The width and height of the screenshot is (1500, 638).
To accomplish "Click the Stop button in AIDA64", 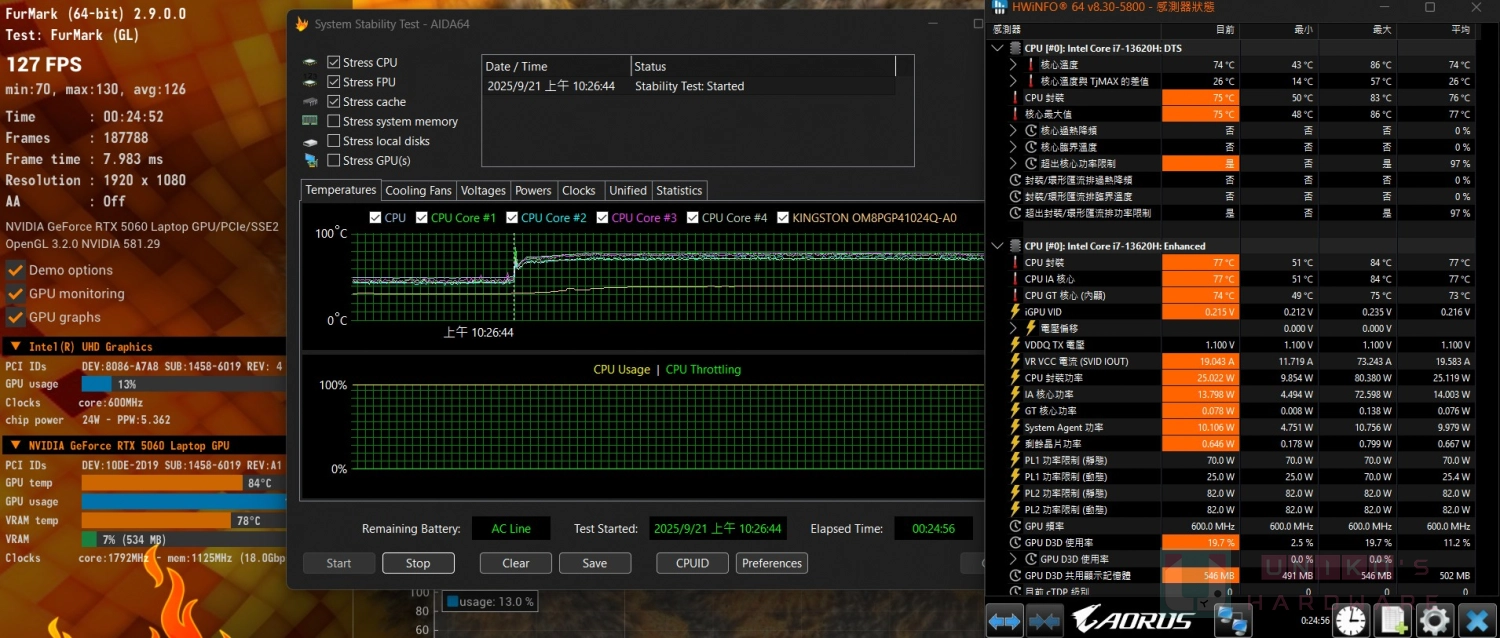I will 418,563.
